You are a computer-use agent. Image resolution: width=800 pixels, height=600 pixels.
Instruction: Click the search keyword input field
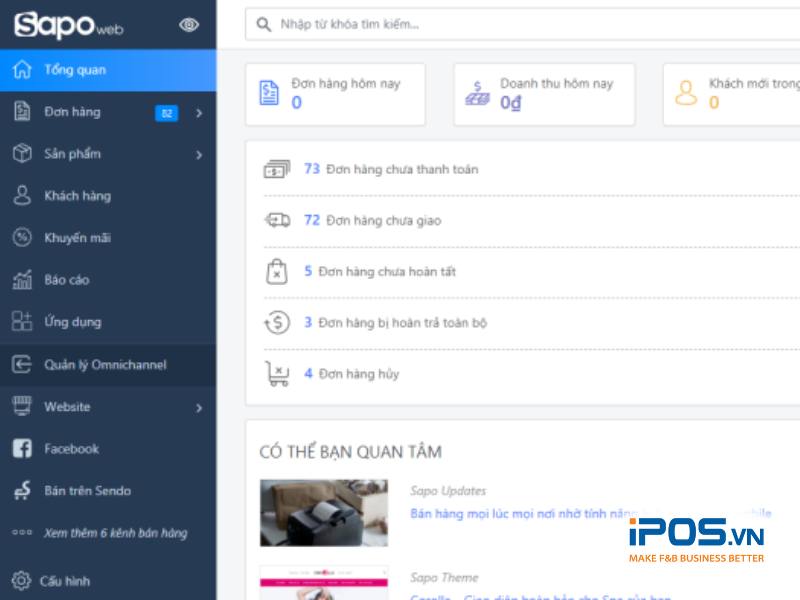(x=530, y=24)
